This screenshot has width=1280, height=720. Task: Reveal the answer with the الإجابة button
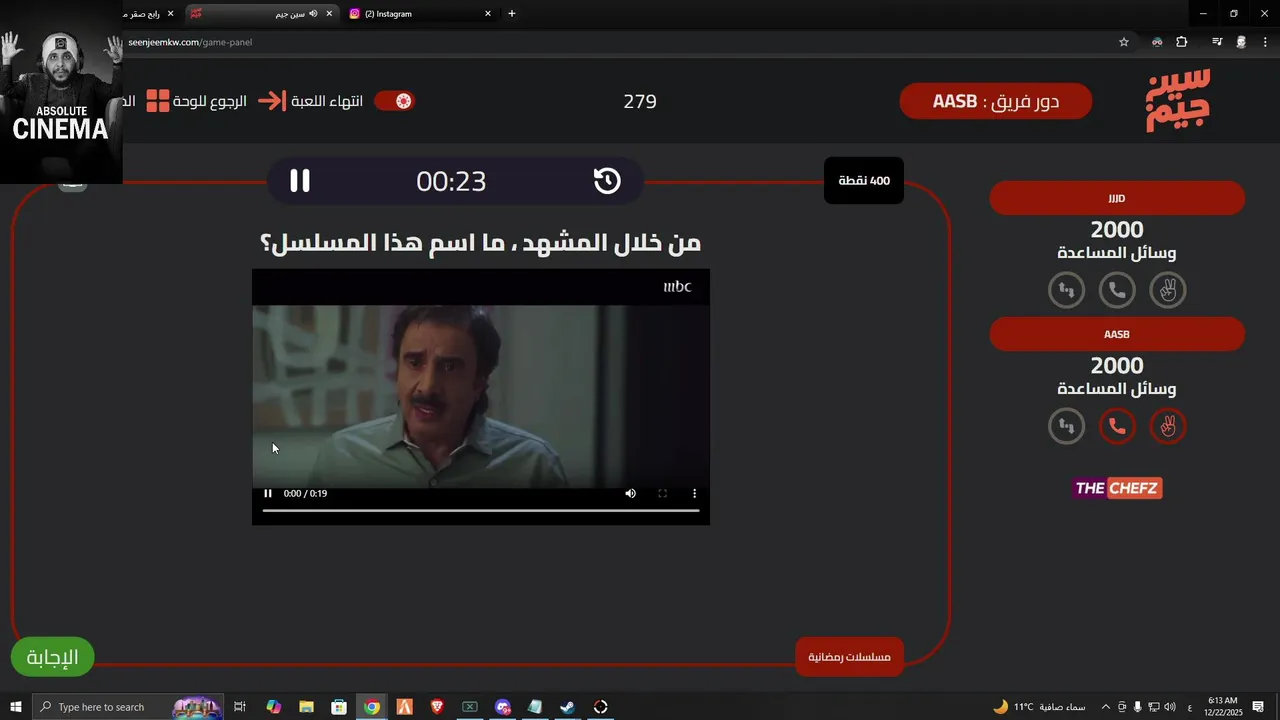pyautogui.click(x=52, y=657)
